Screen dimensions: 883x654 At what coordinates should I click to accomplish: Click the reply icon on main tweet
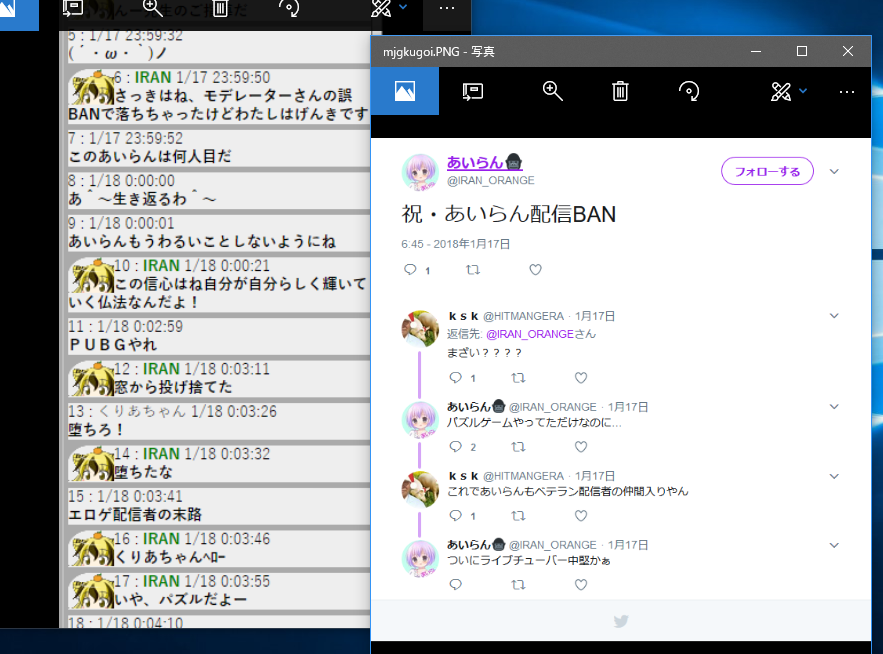410,270
